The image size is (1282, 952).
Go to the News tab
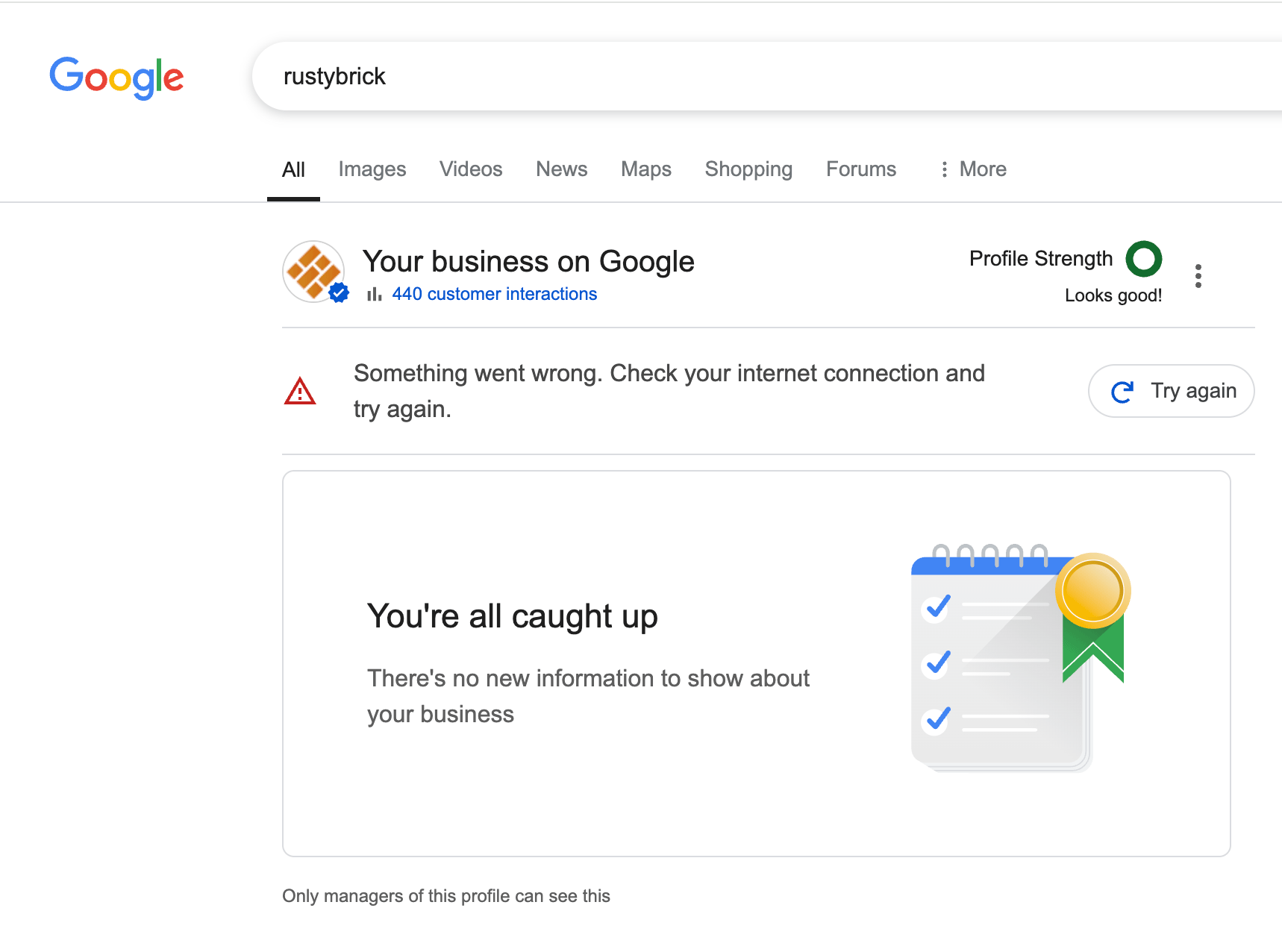point(561,169)
